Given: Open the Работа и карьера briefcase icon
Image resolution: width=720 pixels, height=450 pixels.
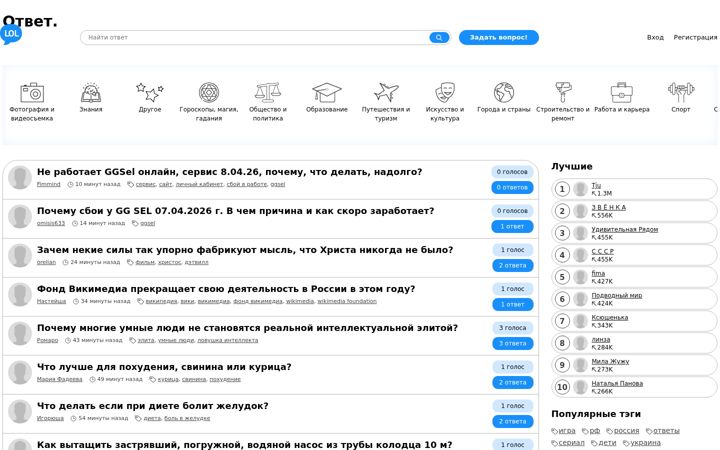Looking at the screenshot, I should (622, 93).
